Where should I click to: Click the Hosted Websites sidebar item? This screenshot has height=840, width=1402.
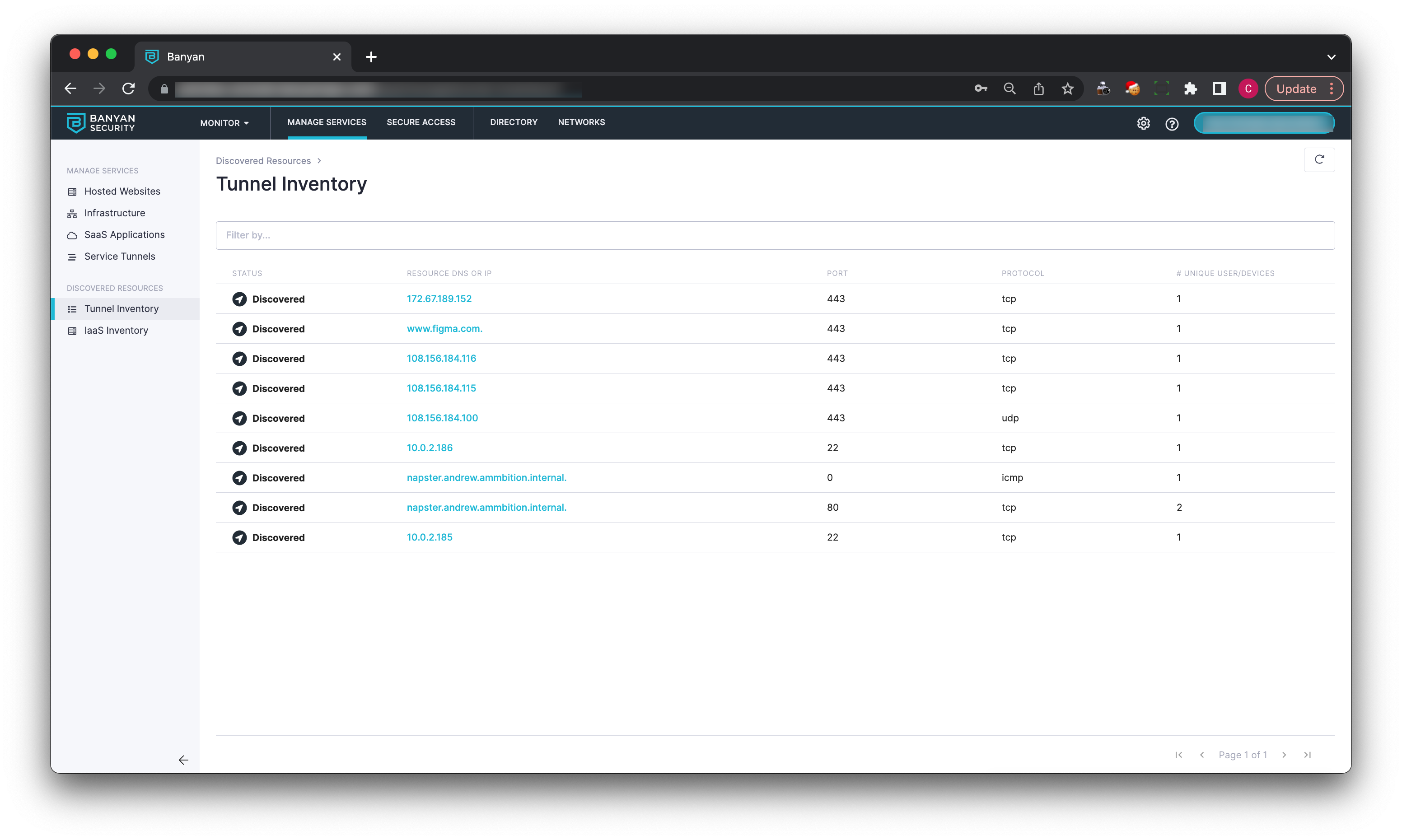(122, 191)
